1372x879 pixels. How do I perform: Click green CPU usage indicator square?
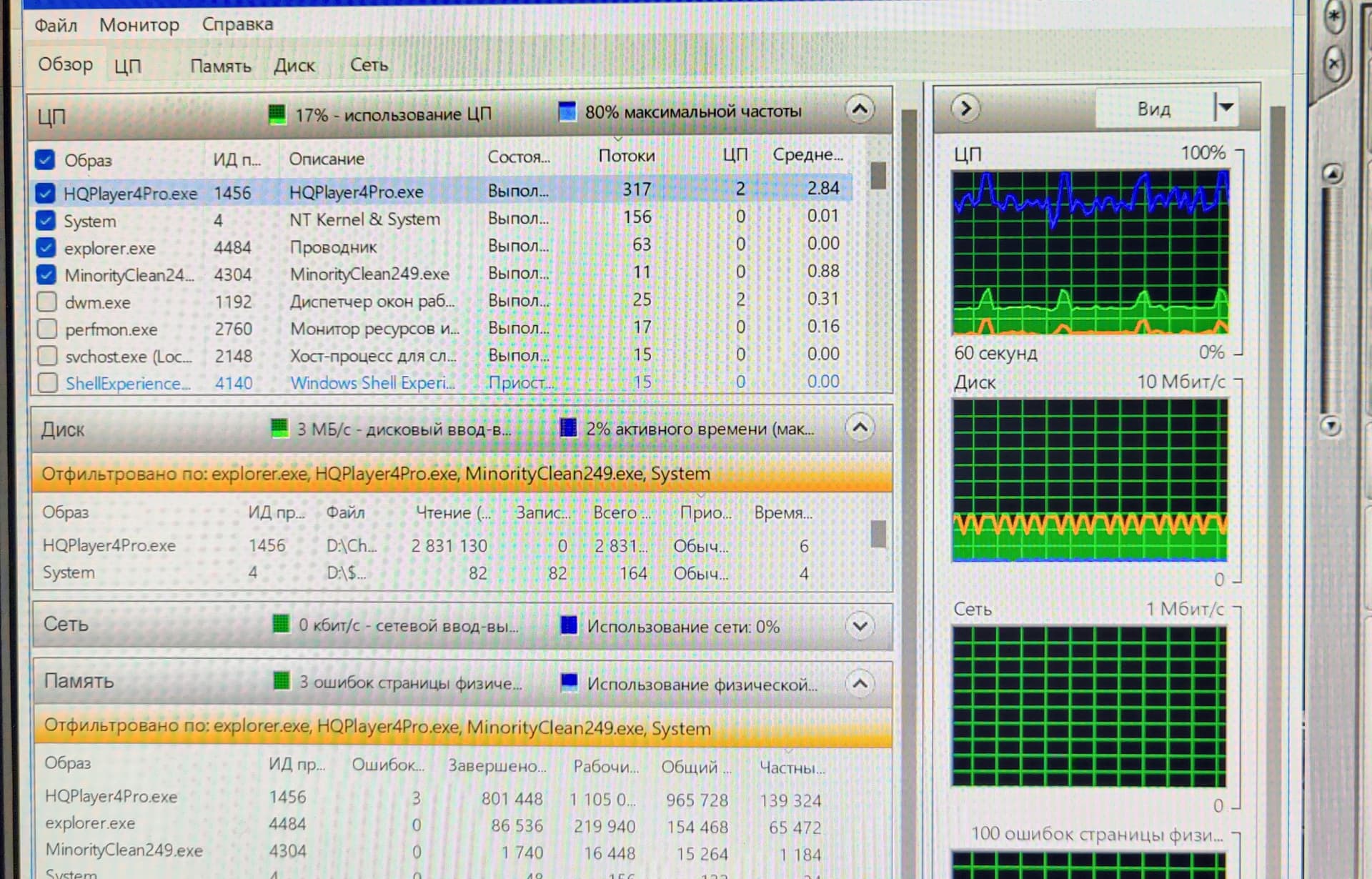(277, 114)
